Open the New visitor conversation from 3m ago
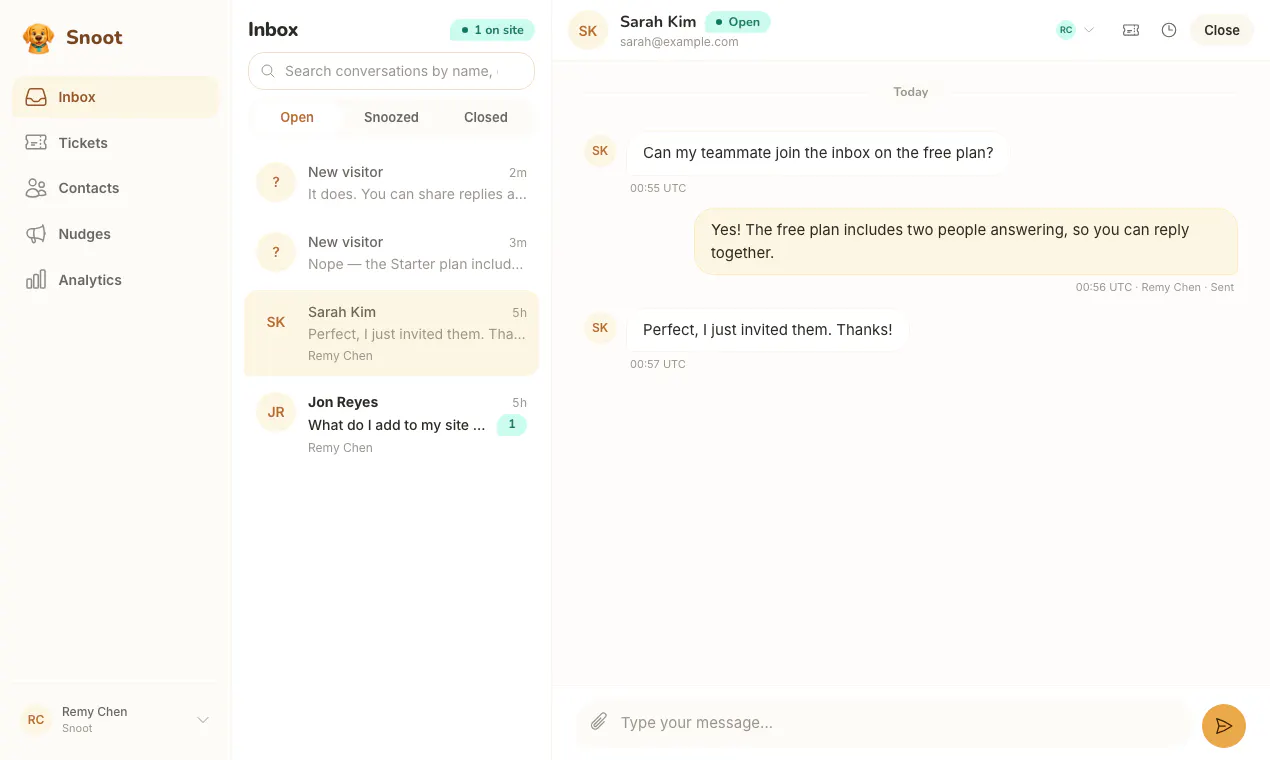Image resolution: width=1270 pixels, height=760 pixels. [391, 253]
